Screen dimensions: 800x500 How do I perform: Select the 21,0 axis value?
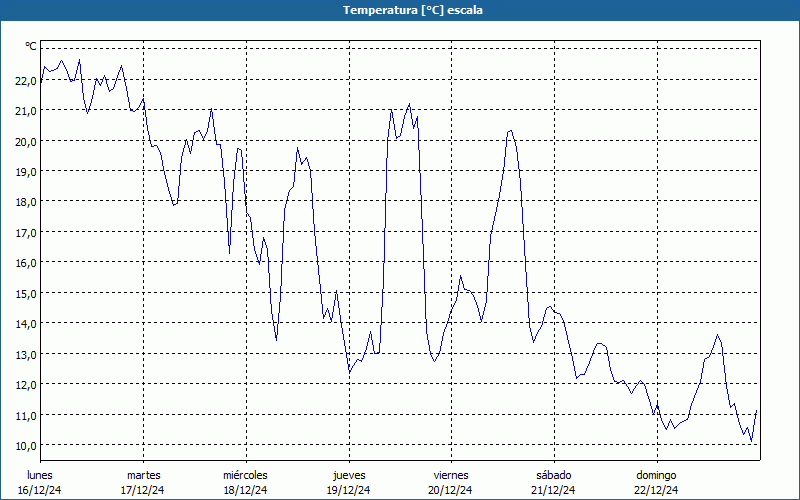[x=26, y=111]
